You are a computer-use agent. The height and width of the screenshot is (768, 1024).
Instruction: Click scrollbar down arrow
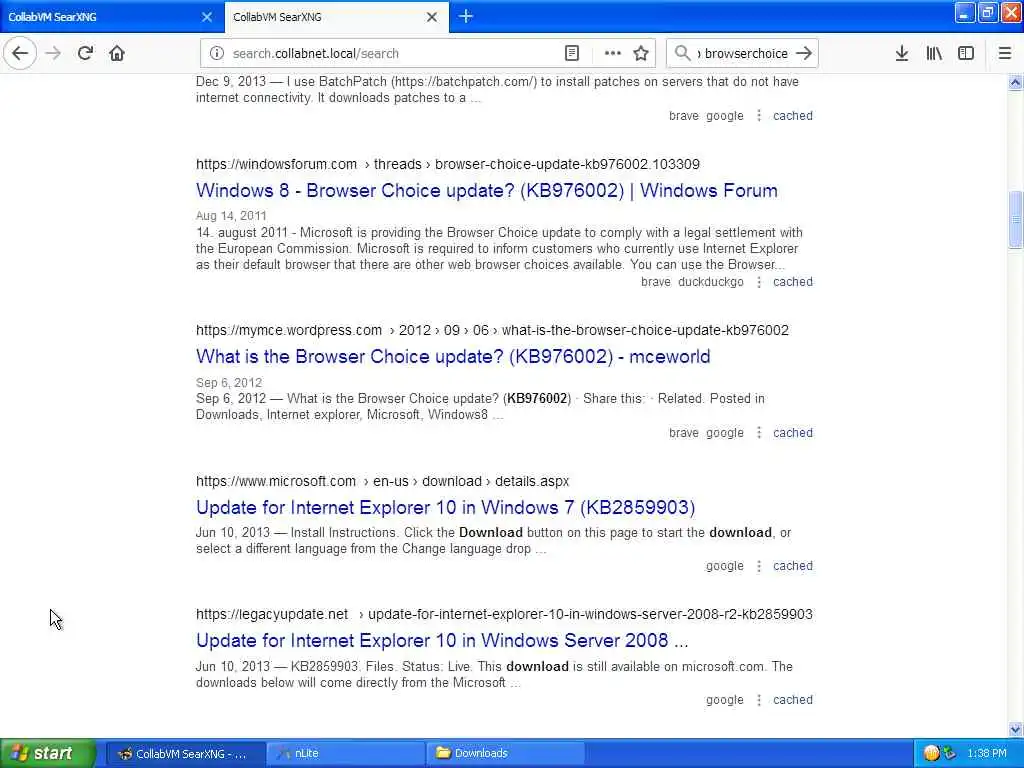pyautogui.click(x=1015, y=729)
